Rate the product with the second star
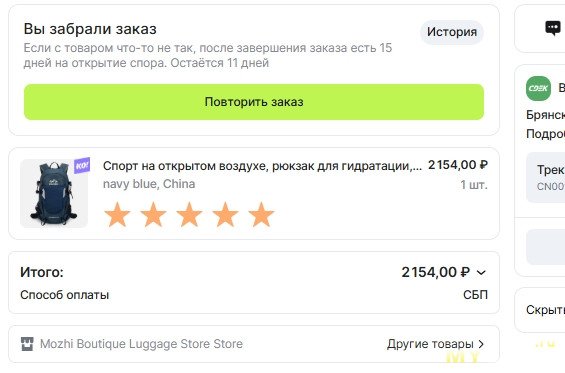The width and height of the screenshot is (565, 373). pos(153,214)
